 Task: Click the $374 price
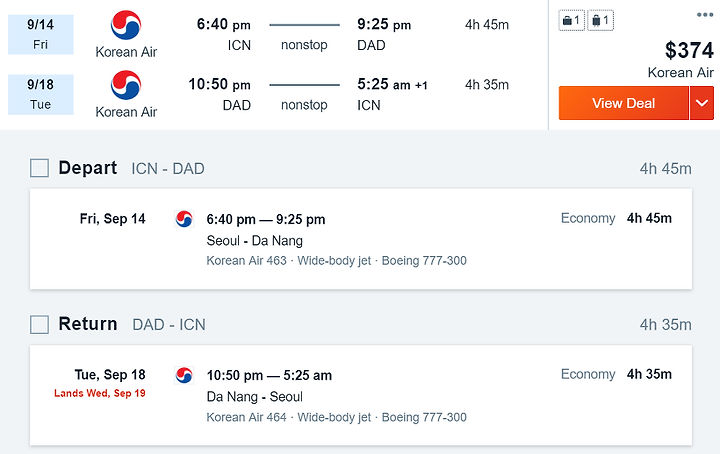tap(689, 50)
